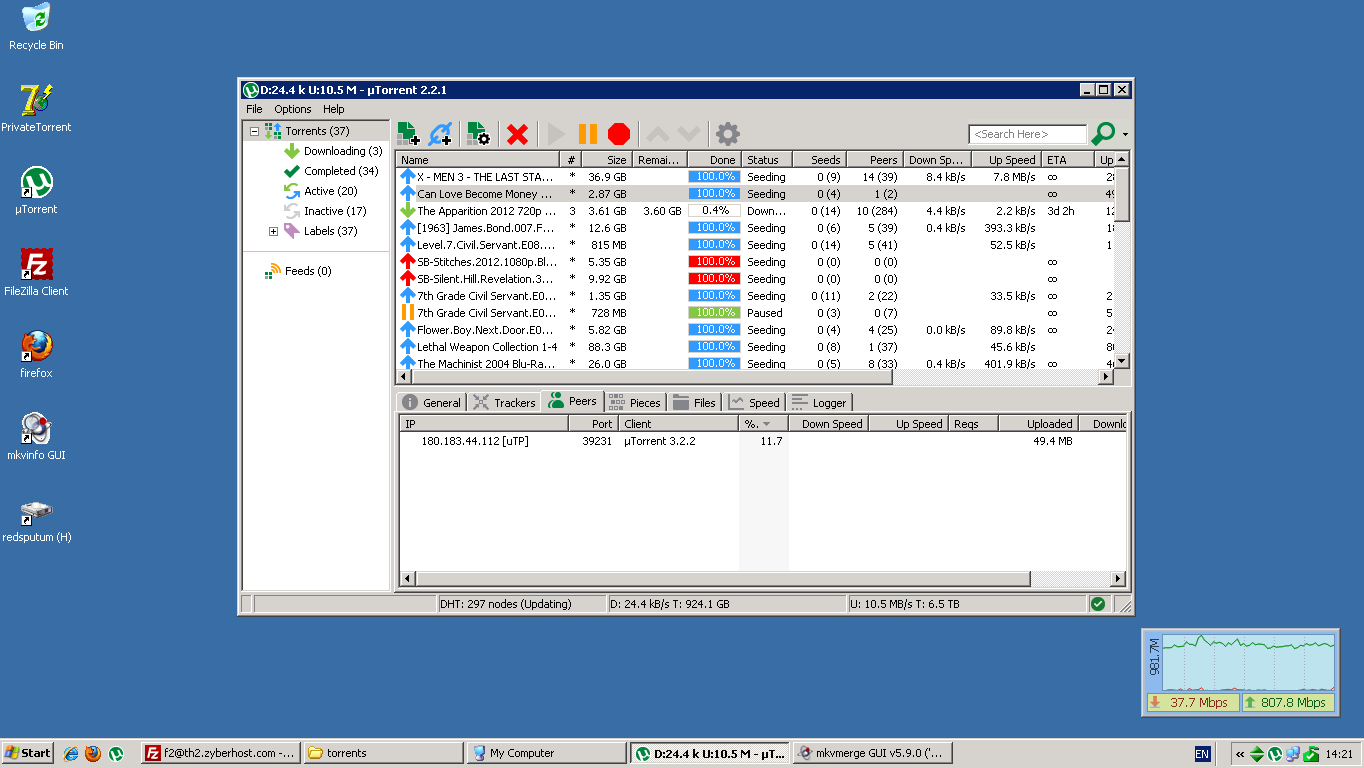1364x768 pixels.
Task: Select the firefox desktop shortcut icon
Action: pos(36,346)
